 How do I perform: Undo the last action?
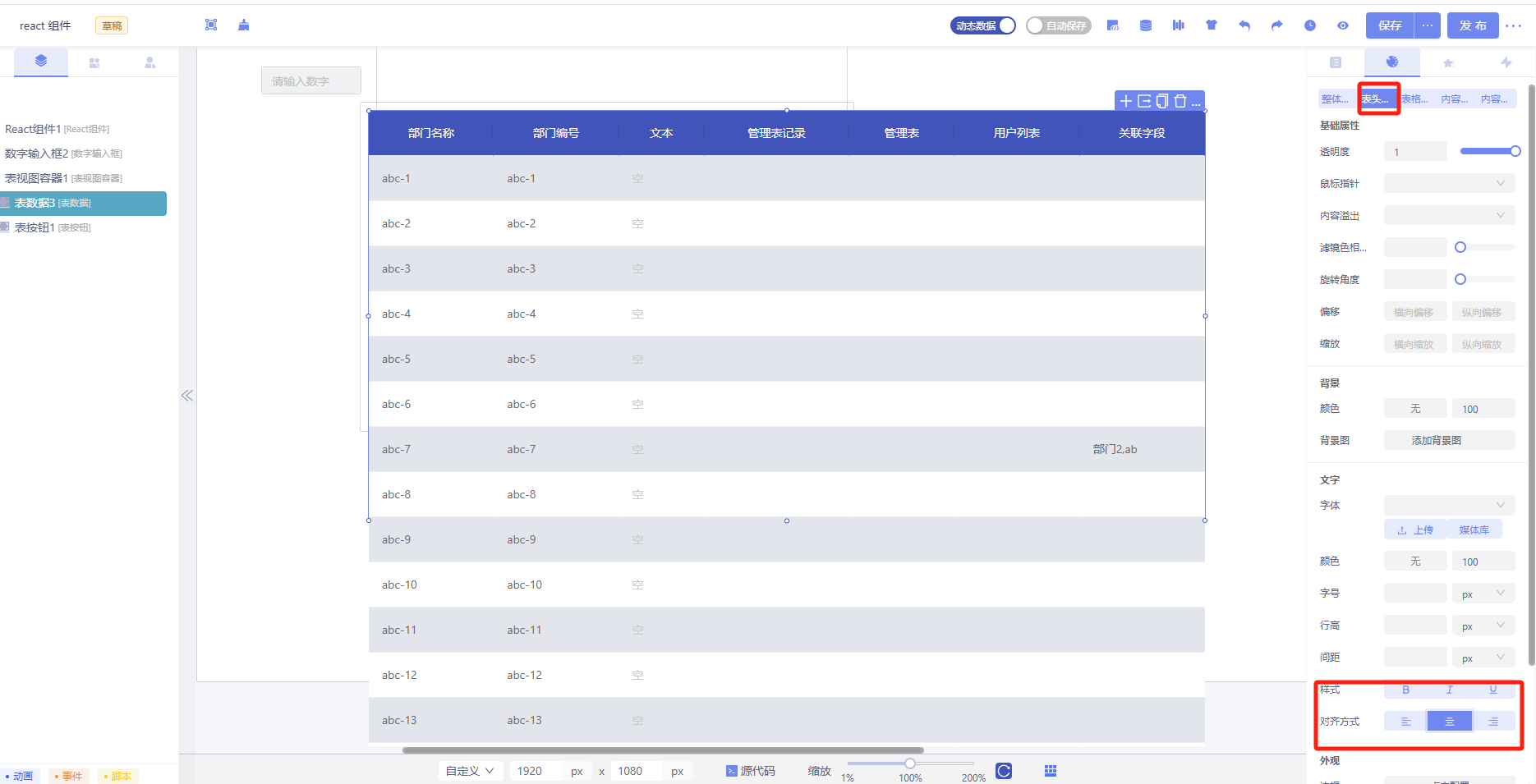(1244, 25)
